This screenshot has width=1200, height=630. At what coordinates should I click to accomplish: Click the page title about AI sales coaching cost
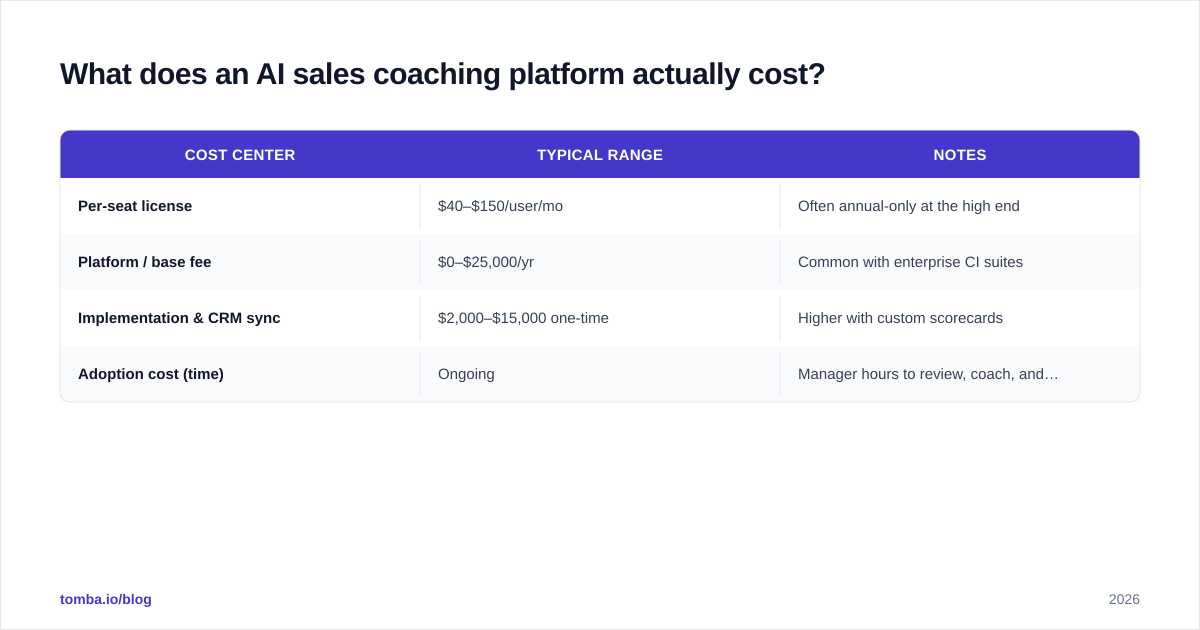click(442, 74)
